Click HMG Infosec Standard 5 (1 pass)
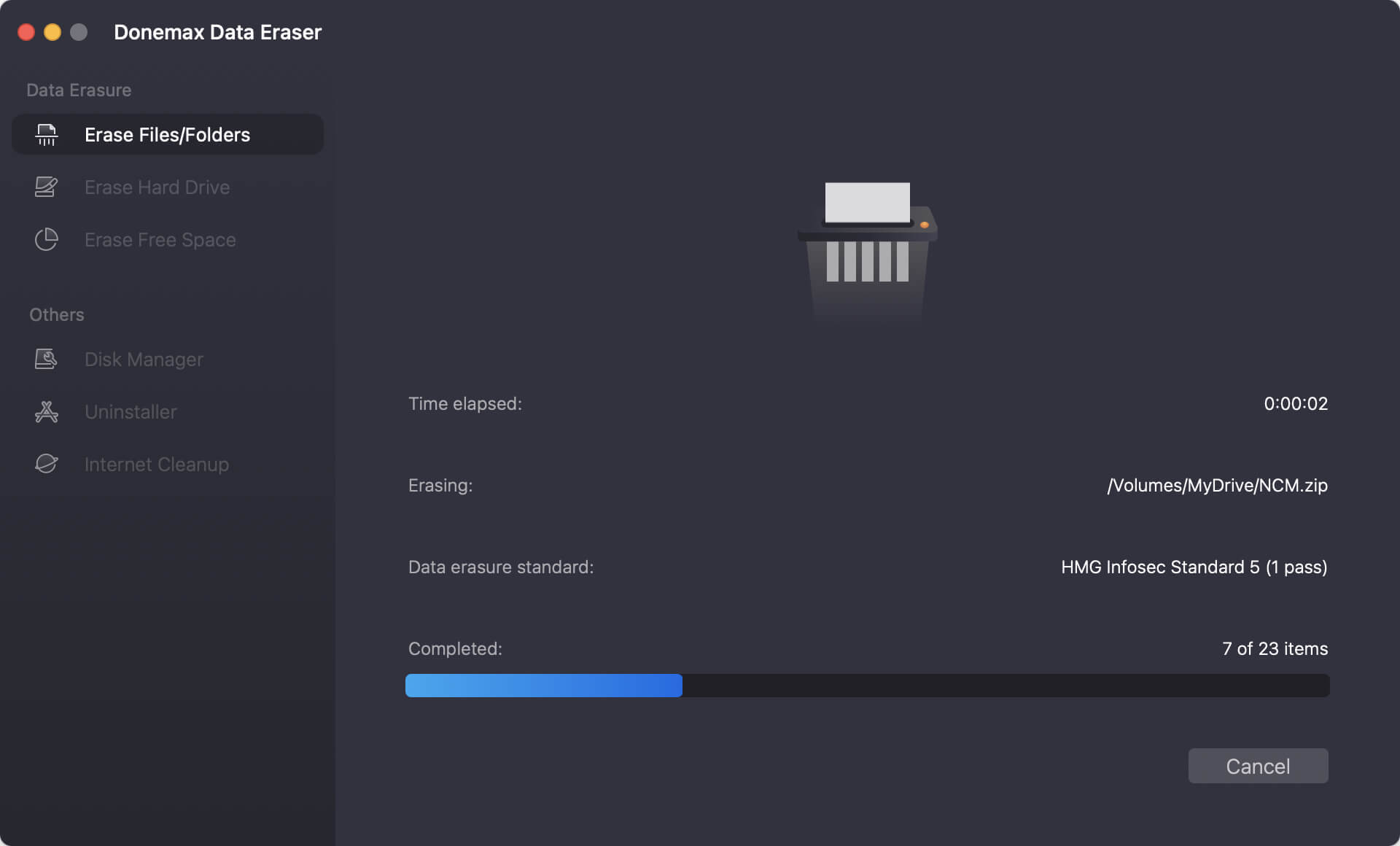Image resolution: width=1400 pixels, height=846 pixels. coord(1194,567)
